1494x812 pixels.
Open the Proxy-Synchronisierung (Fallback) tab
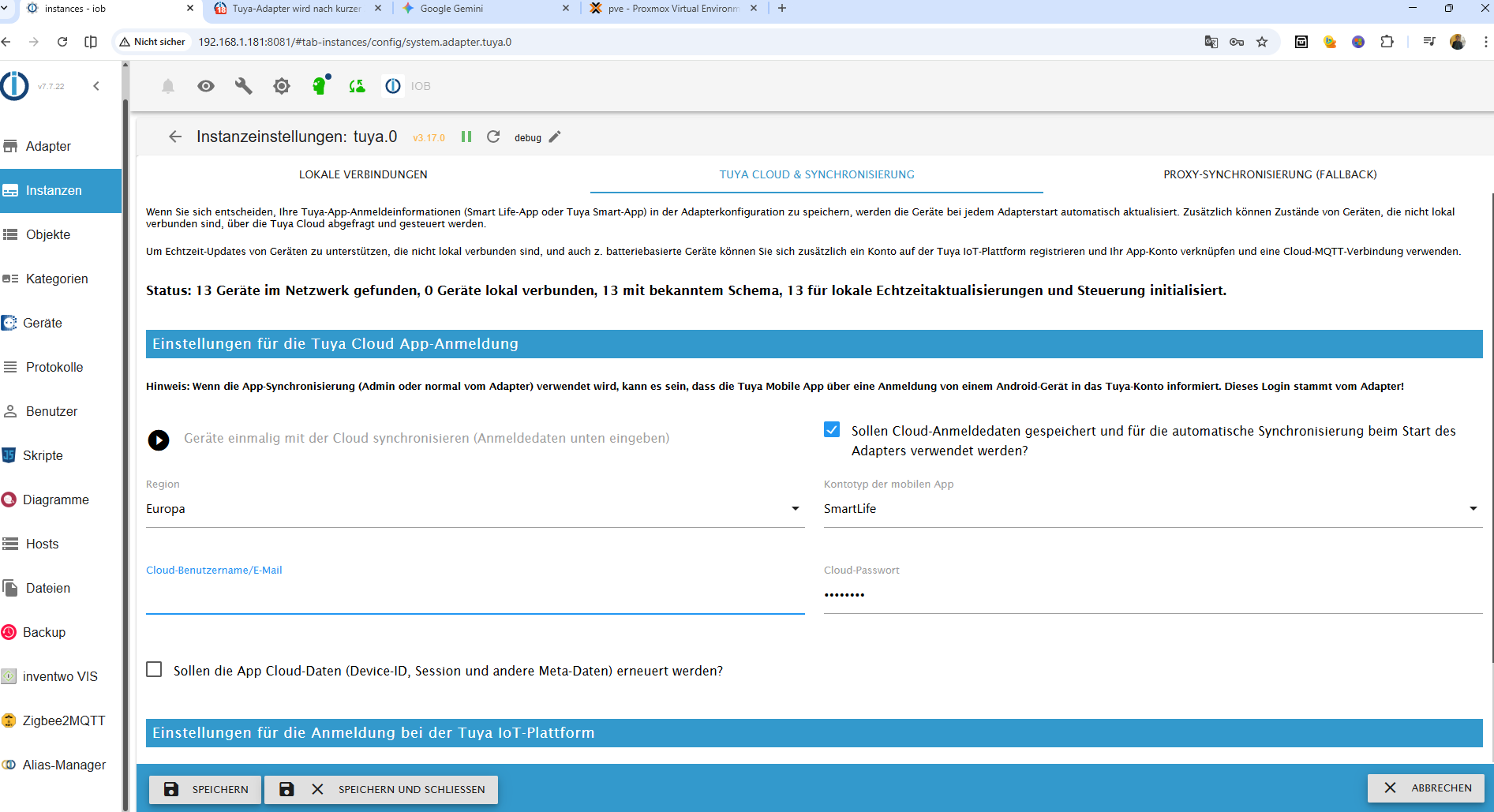[x=1270, y=174]
